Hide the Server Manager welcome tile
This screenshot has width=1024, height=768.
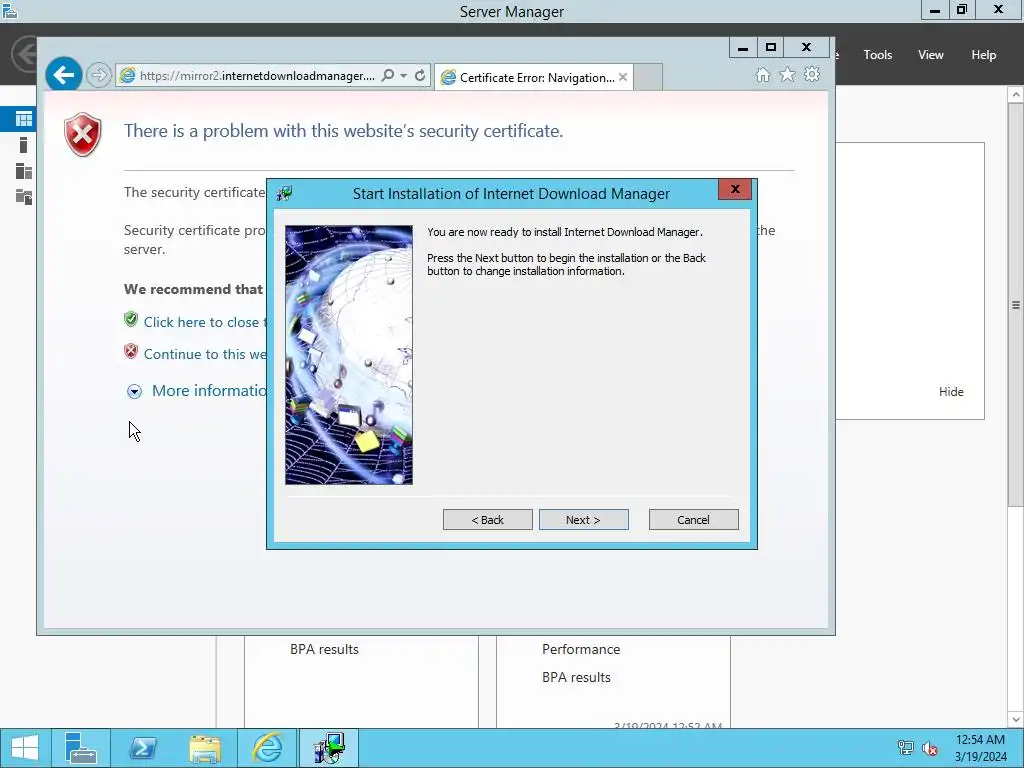[951, 392]
